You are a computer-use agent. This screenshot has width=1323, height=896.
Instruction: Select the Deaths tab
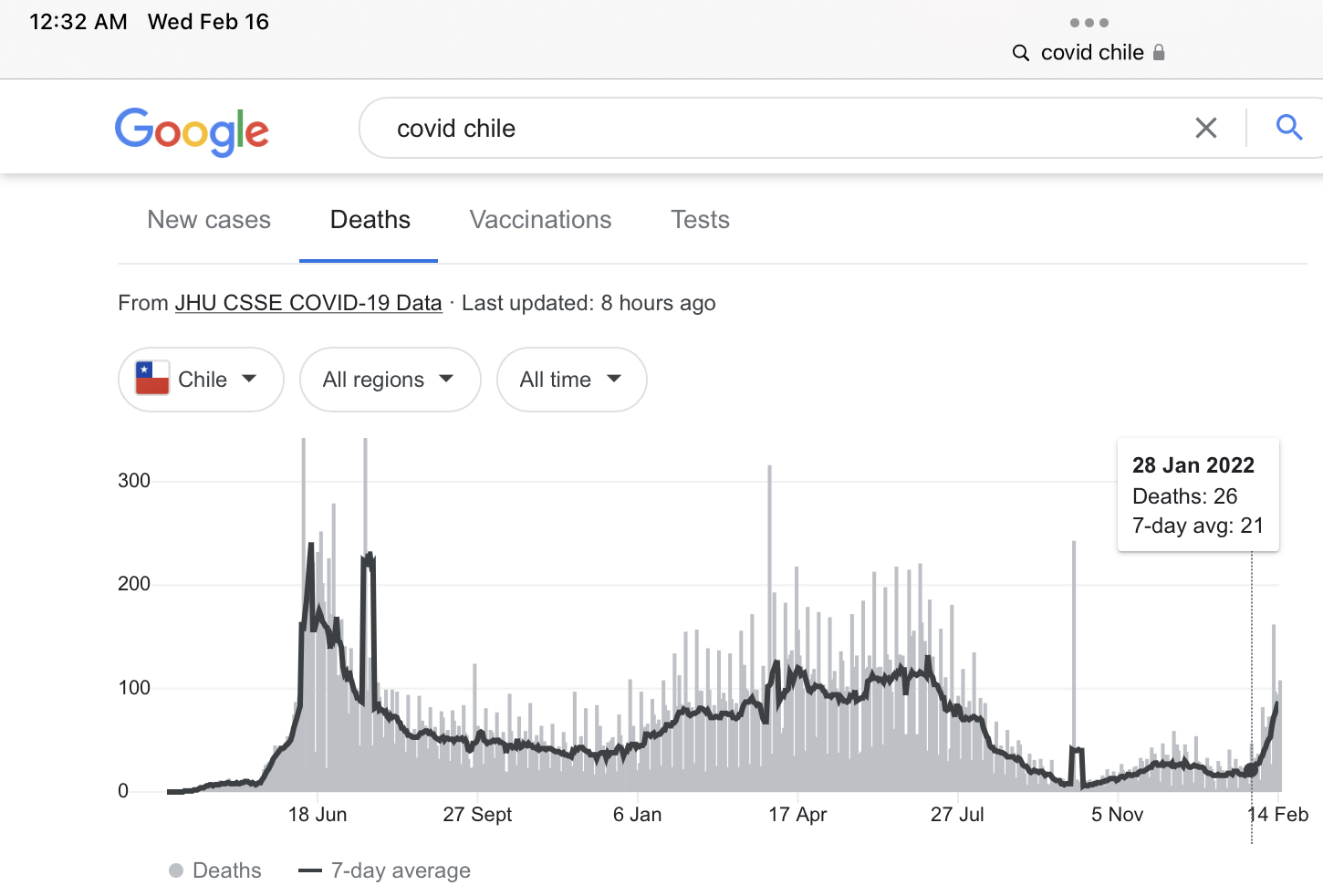[x=370, y=220]
